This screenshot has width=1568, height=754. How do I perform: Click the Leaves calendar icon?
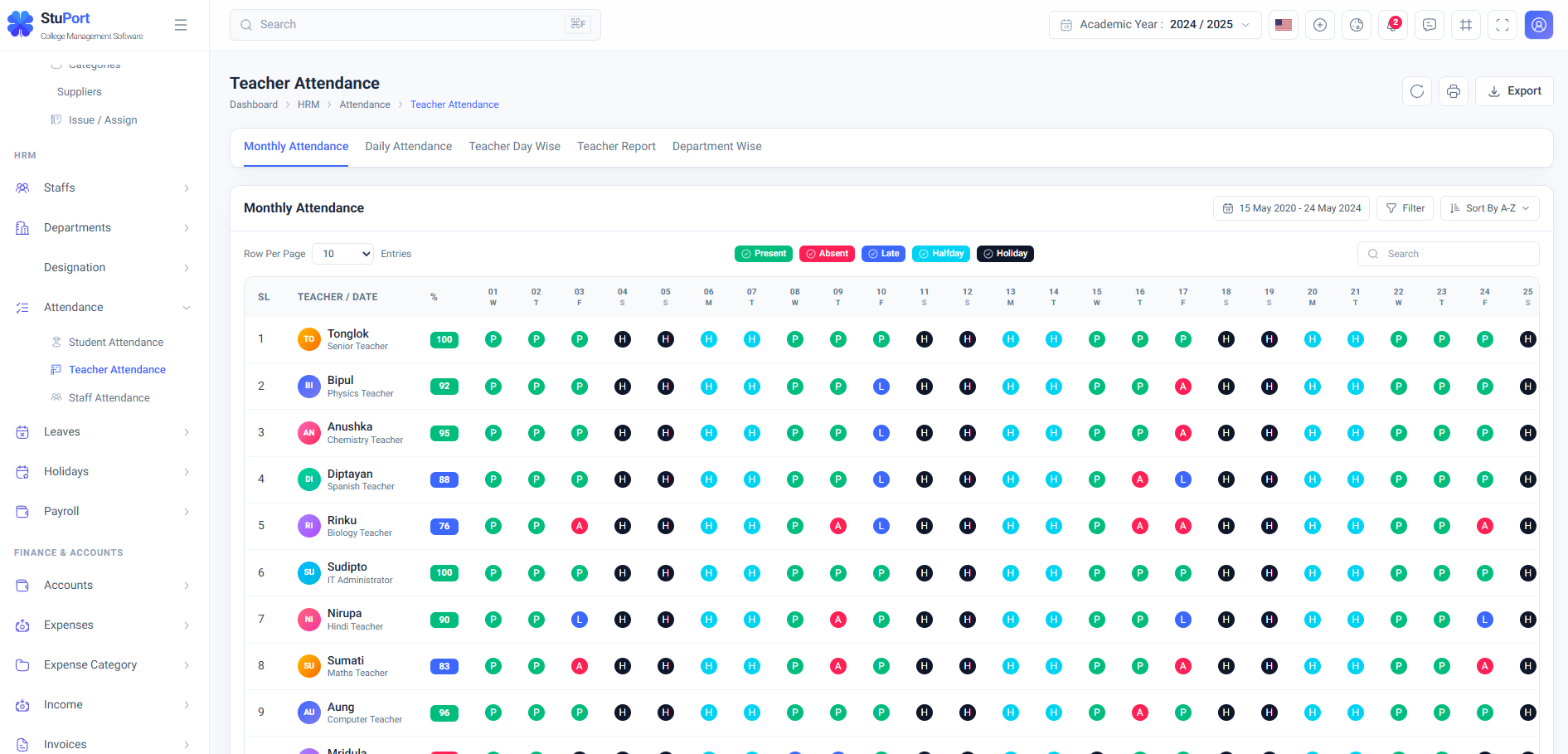(x=22, y=432)
